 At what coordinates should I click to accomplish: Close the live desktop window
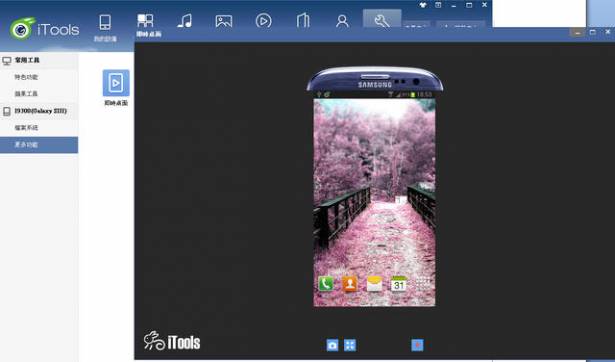[x=608, y=32]
